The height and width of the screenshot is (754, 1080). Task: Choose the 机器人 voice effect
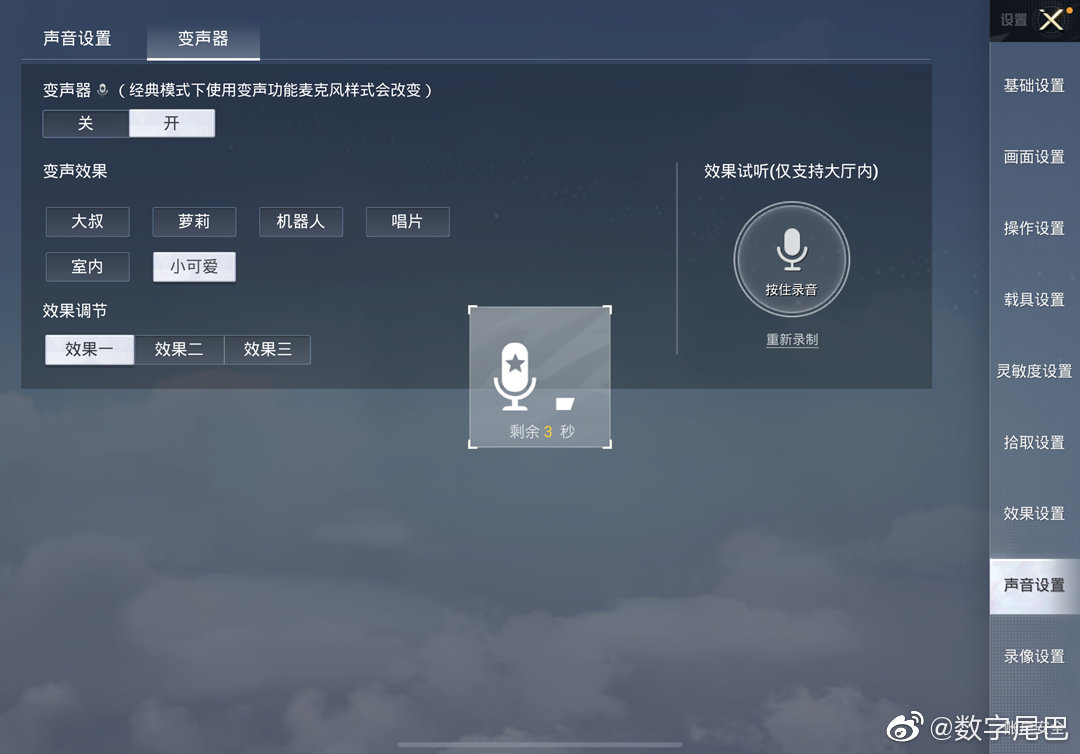pyautogui.click(x=301, y=222)
